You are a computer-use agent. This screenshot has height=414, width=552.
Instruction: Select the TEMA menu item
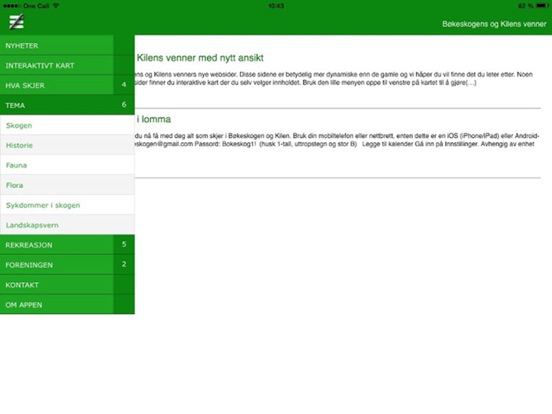click(56, 105)
